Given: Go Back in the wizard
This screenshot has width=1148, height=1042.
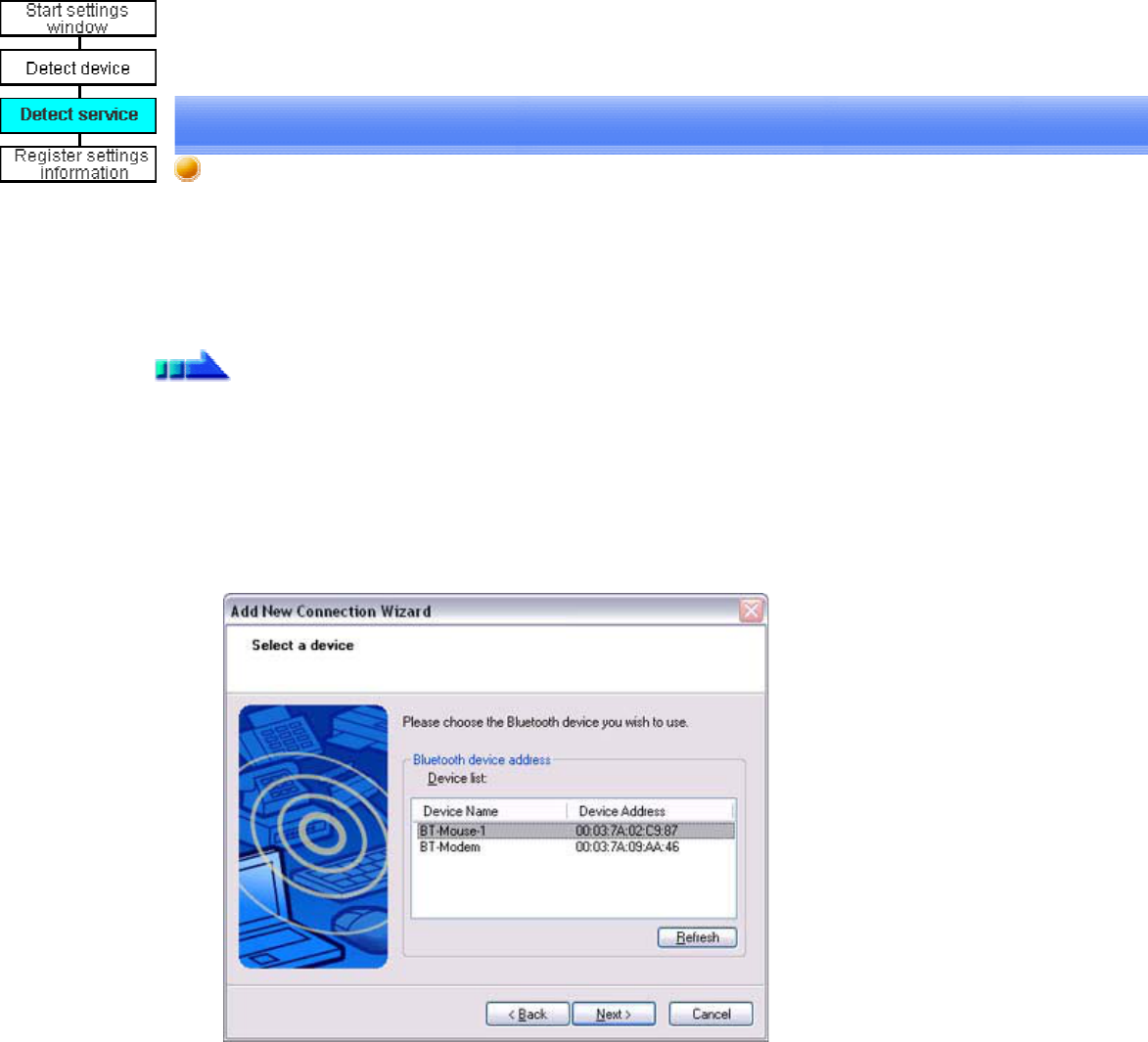Looking at the screenshot, I should [x=528, y=1015].
